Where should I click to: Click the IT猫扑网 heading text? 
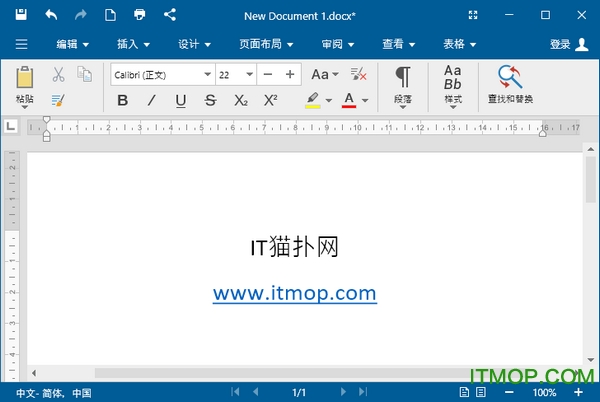click(294, 247)
